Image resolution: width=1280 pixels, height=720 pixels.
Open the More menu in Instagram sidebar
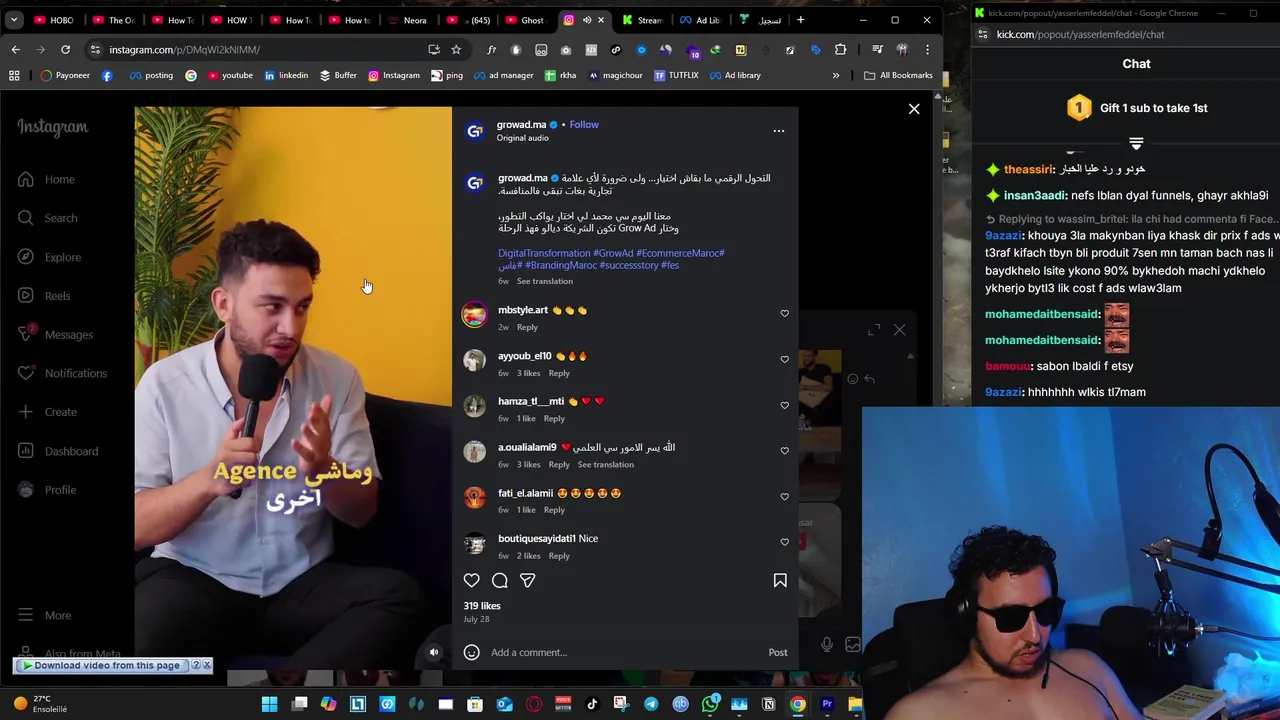click(x=44, y=616)
